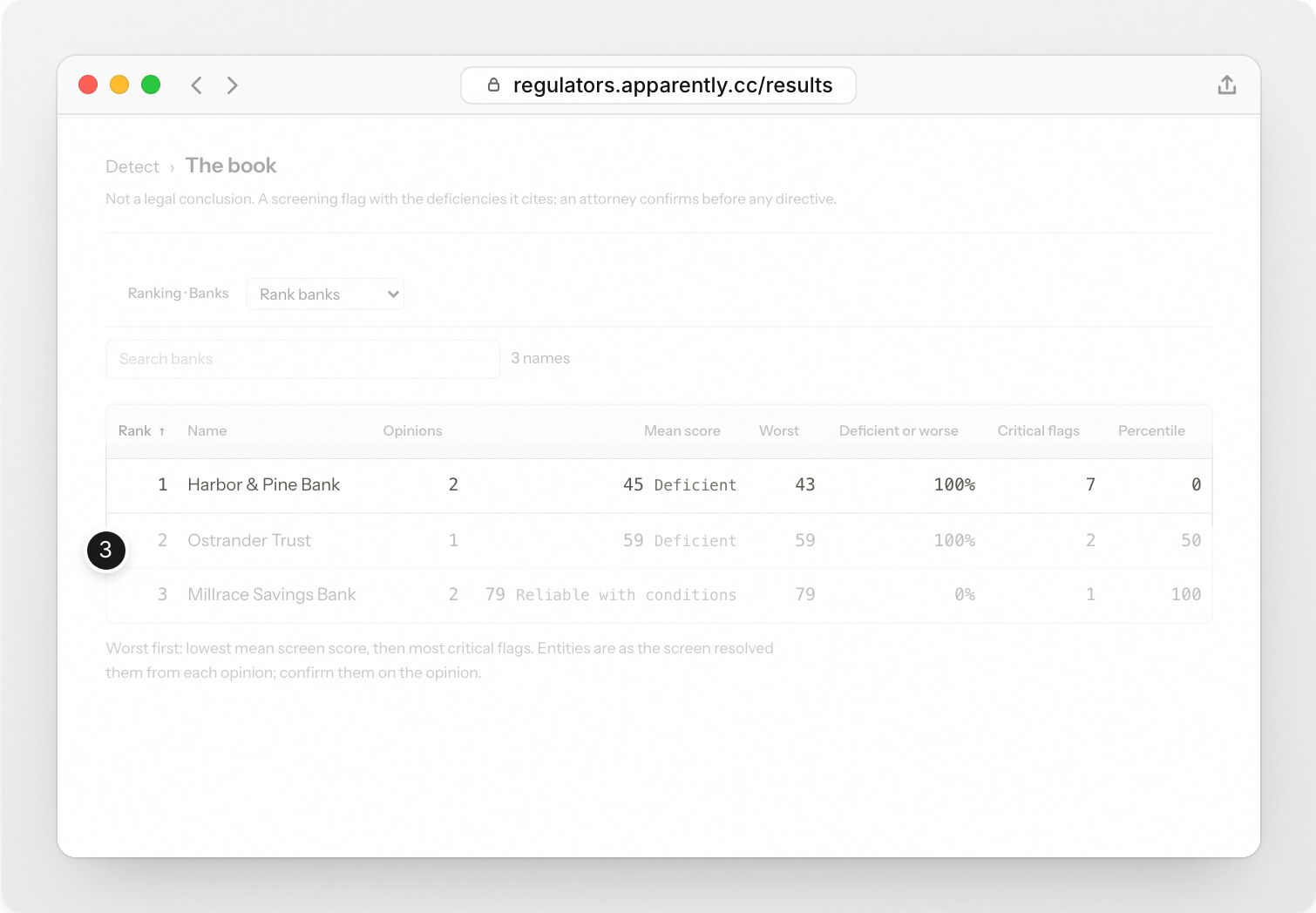Sort by Deficient or worse column
The width and height of the screenshot is (1316, 913).
tap(899, 431)
